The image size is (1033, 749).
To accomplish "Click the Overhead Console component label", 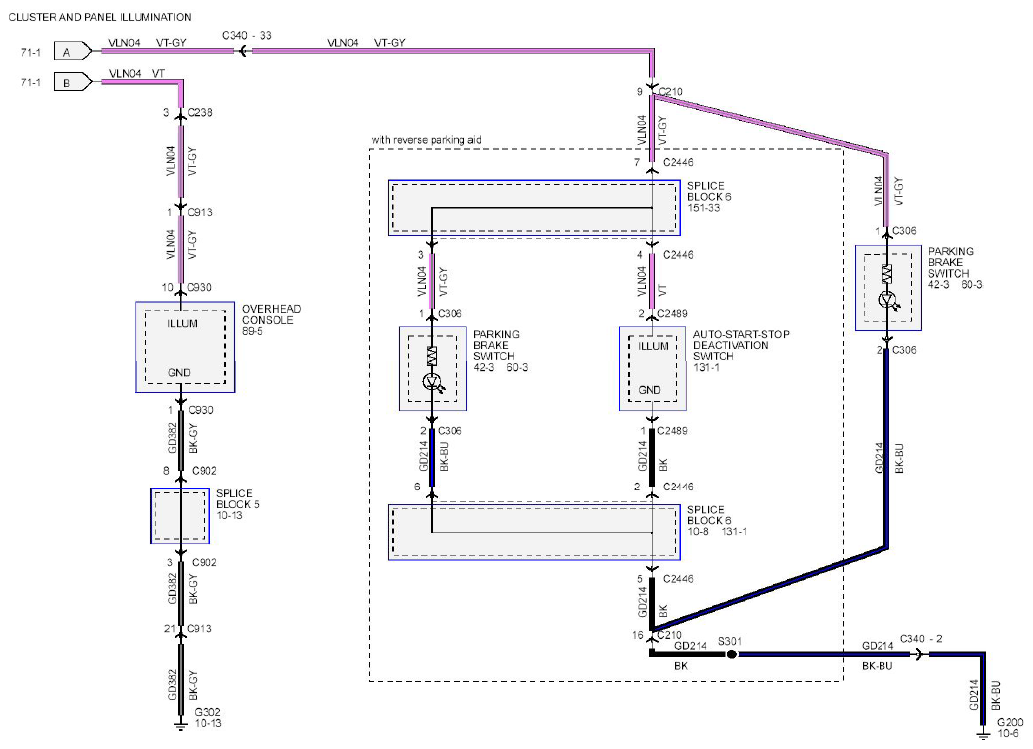I will point(271,319).
